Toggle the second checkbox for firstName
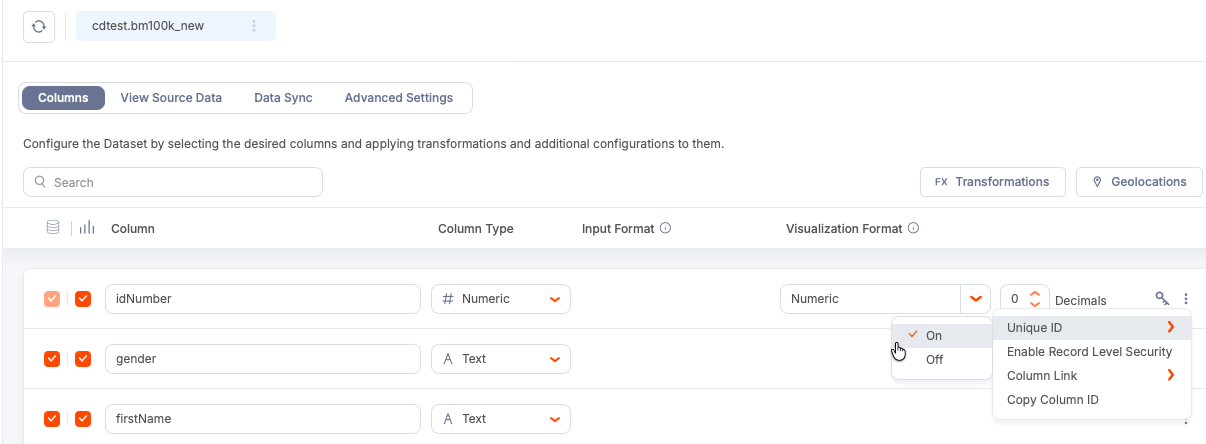Image resolution: width=1206 pixels, height=444 pixels. 83,419
